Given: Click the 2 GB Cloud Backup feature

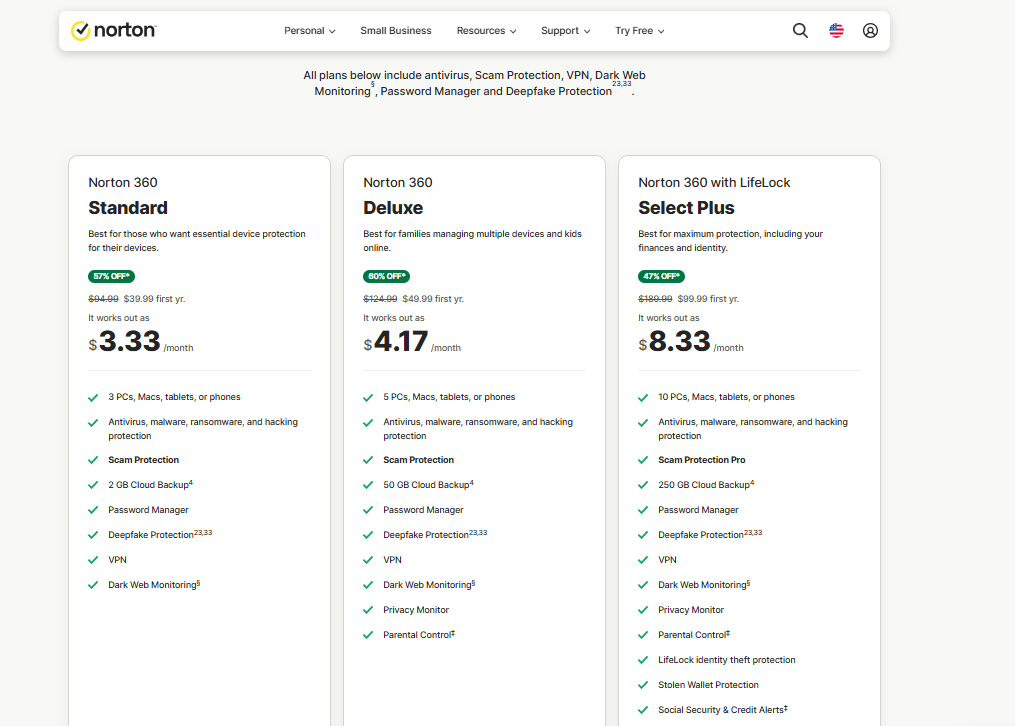Looking at the screenshot, I should pos(150,485).
